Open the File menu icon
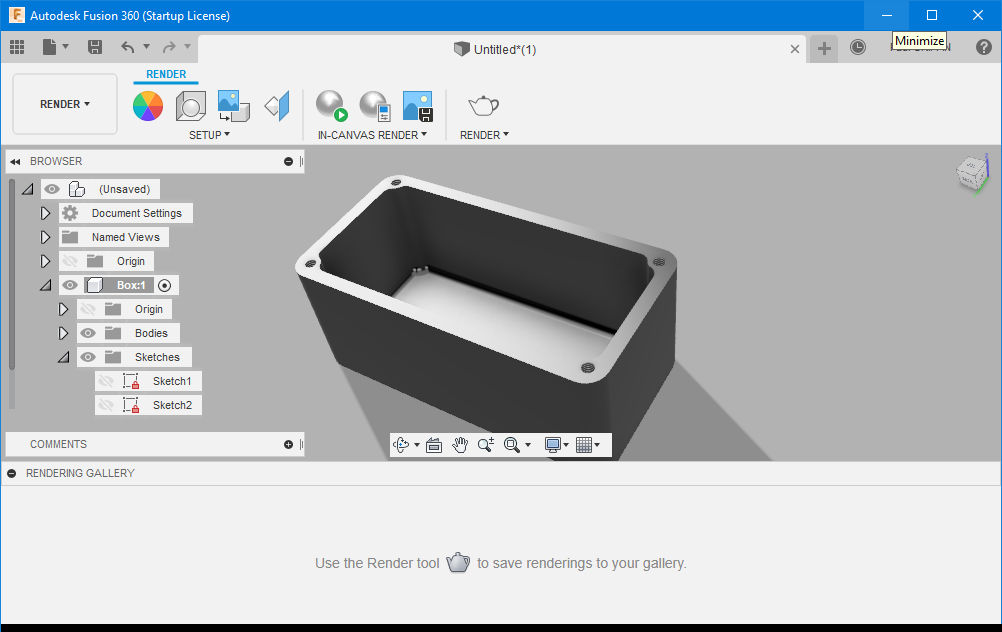Viewport: 1002px width, 632px height. 49,47
